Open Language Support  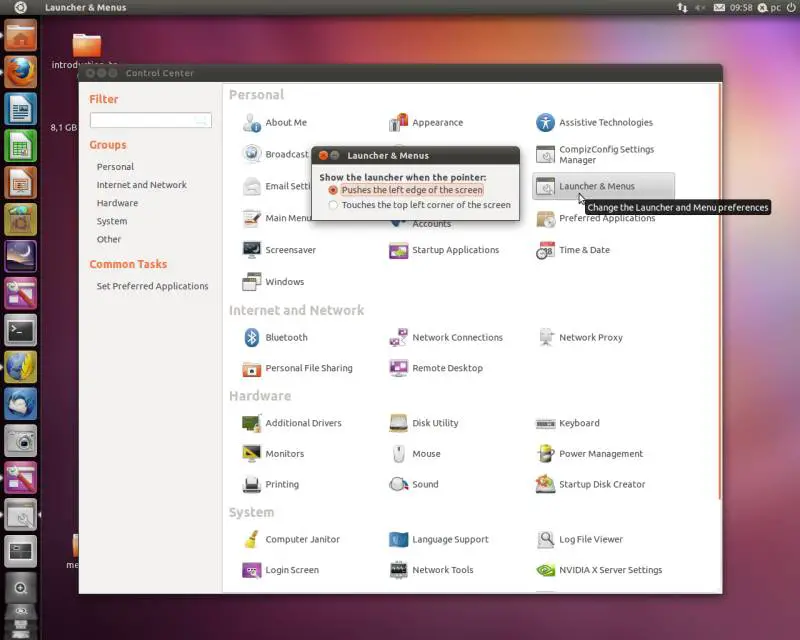click(439, 539)
